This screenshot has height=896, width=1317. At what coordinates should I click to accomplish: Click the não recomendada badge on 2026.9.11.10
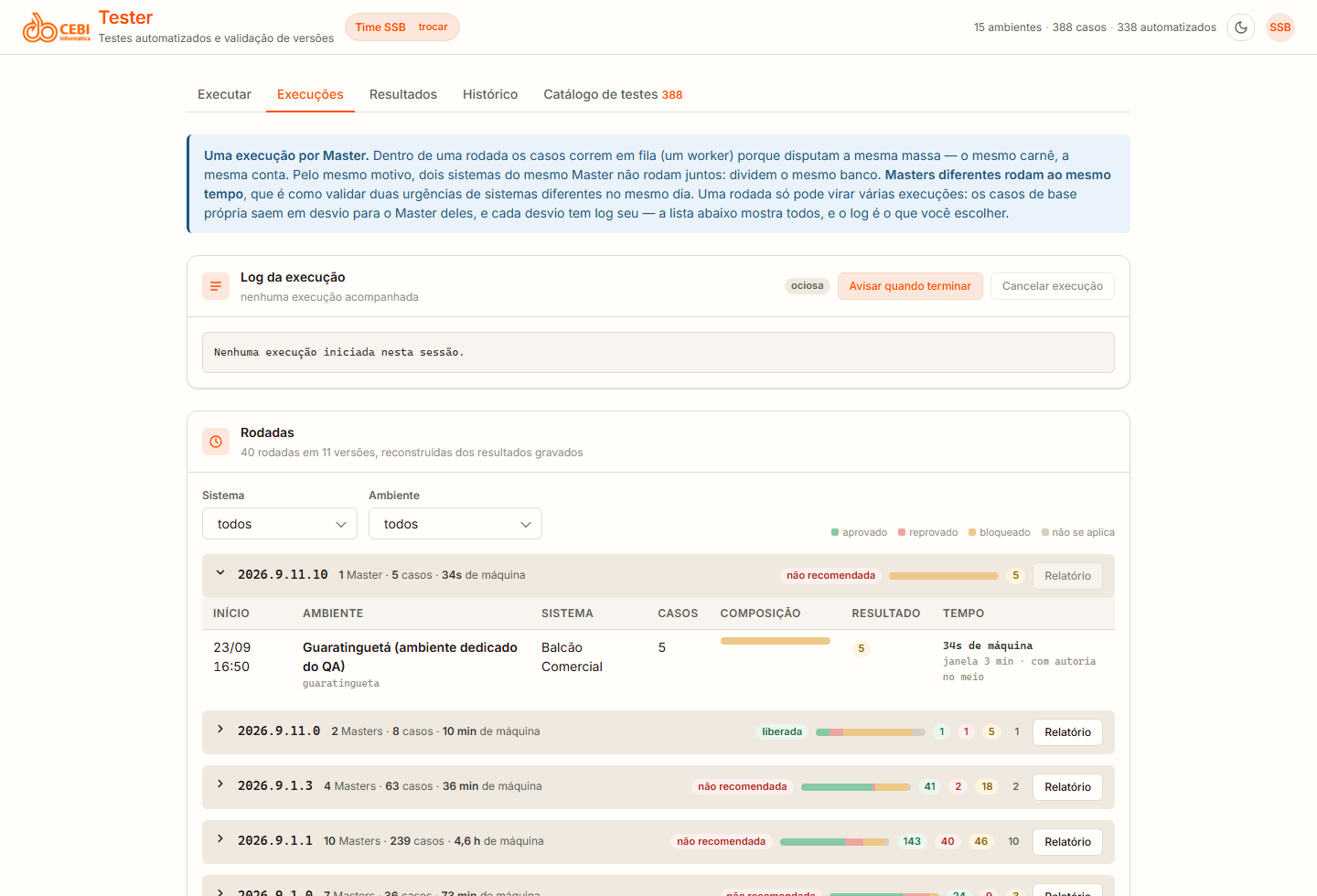tap(831, 576)
